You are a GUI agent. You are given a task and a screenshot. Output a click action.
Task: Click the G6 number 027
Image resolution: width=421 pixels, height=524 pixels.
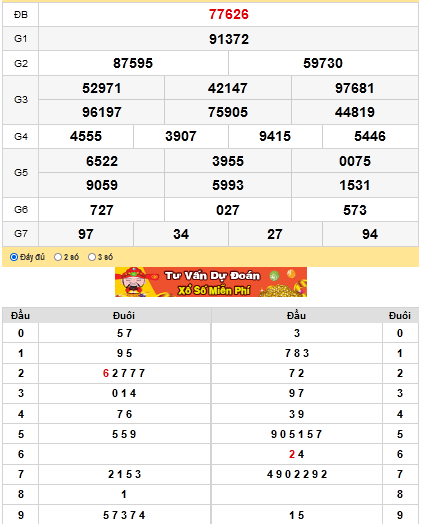[x=228, y=210]
